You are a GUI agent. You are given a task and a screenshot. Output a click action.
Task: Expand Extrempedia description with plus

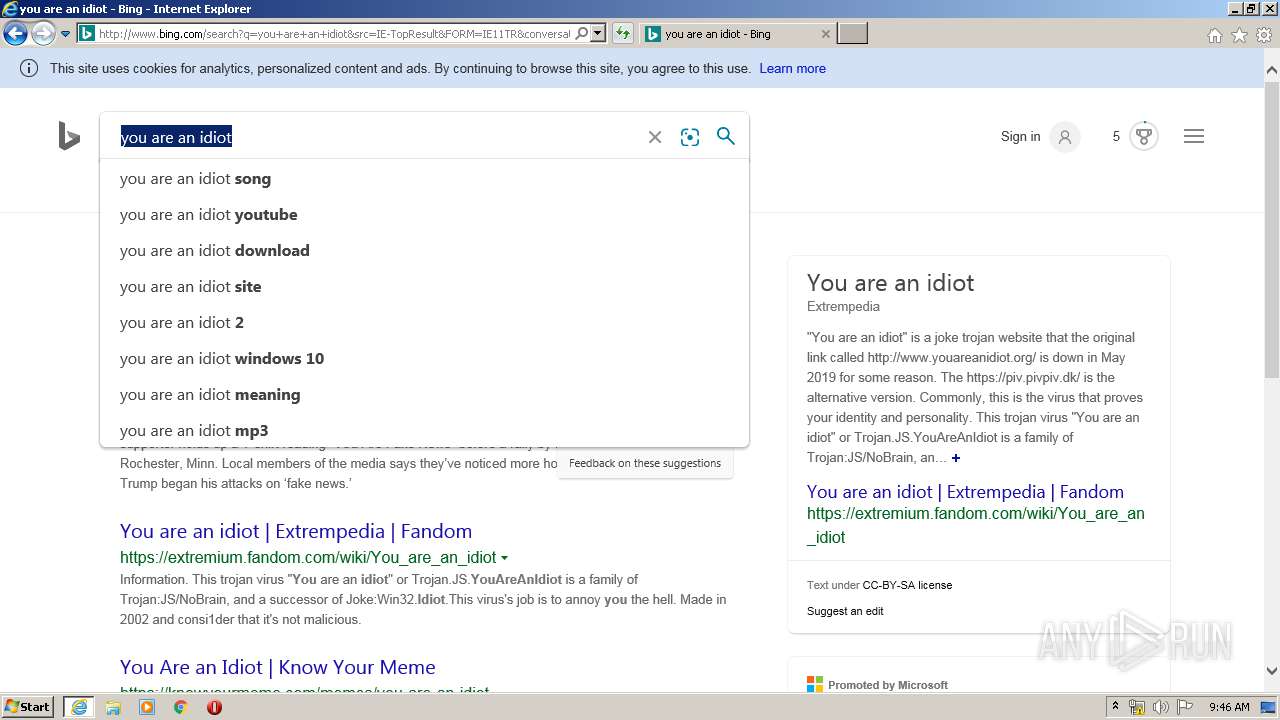click(x=956, y=458)
